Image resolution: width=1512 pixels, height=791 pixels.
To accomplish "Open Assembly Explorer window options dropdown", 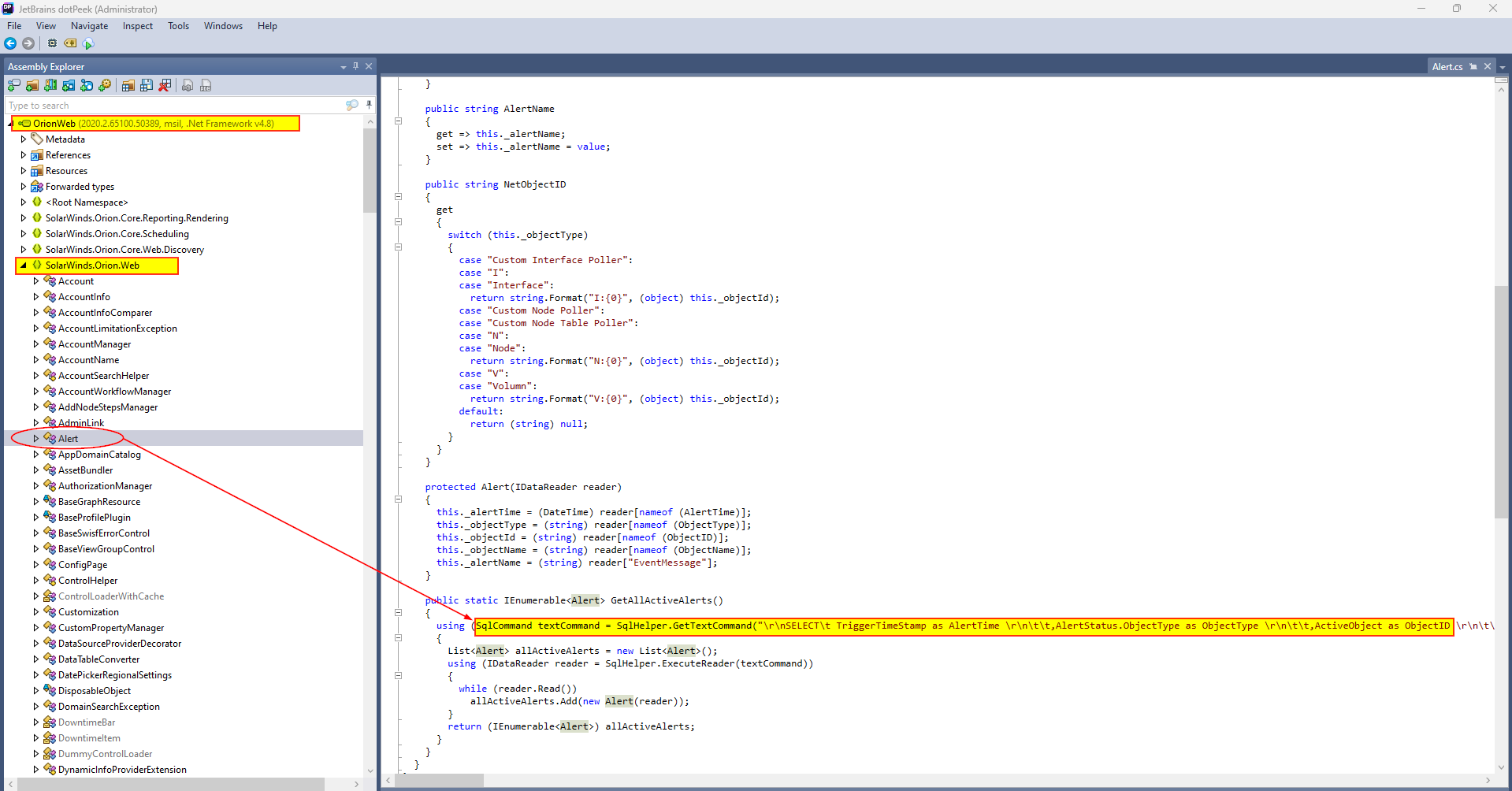I will coord(344,67).
